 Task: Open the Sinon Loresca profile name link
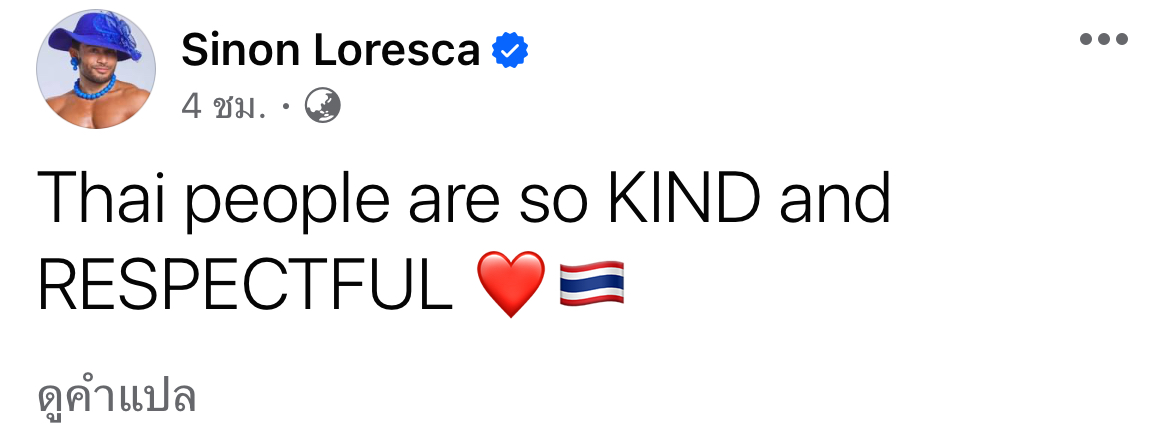point(331,51)
